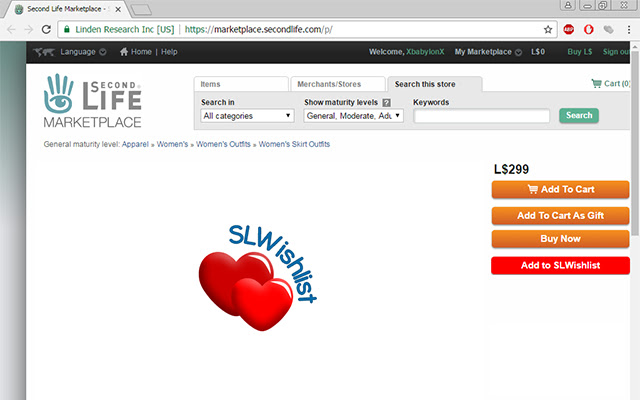Image resolution: width=640 pixels, height=400 pixels.
Task: Open the All categories dropdown
Action: 247,116
